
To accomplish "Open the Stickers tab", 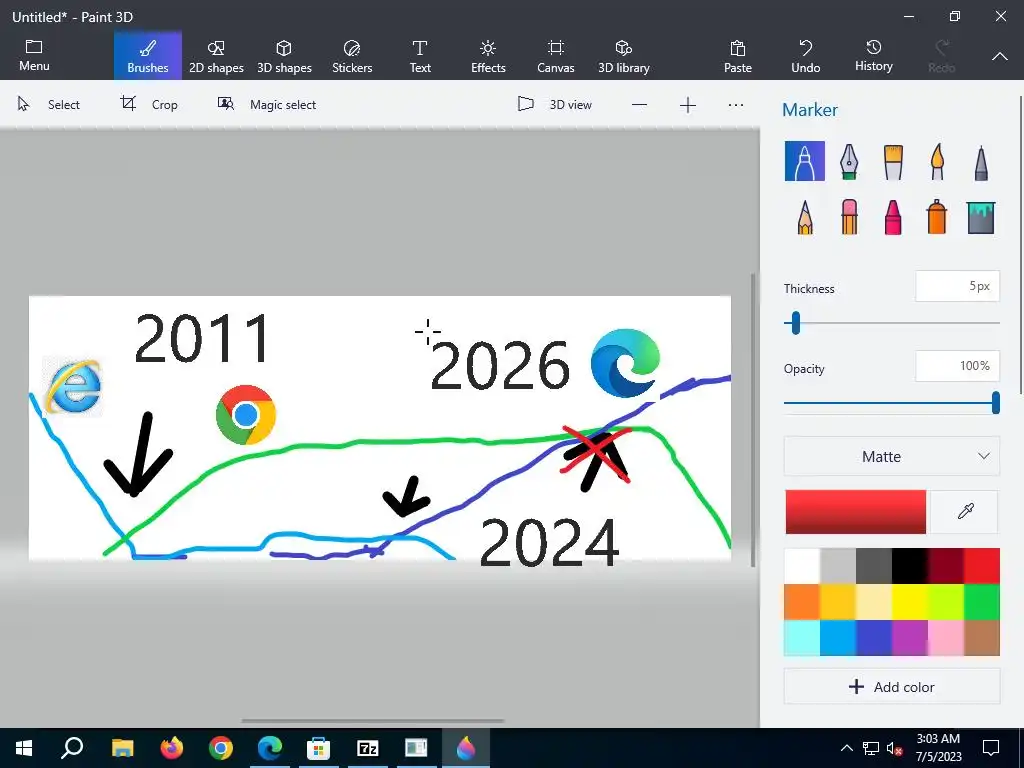I will pyautogui.click(x=352, y=56).
